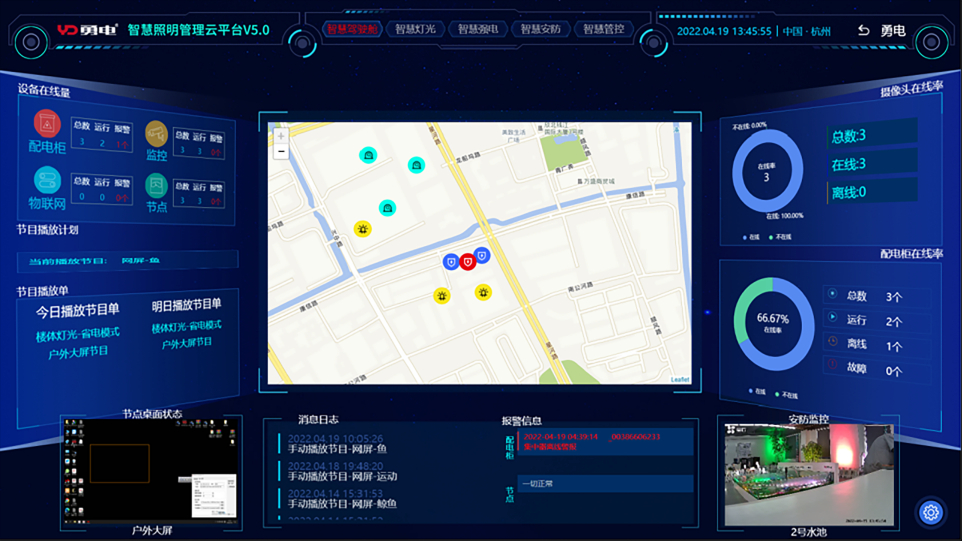962x541 pixels.
Task: Zoom out the map with minus button
Action: click(x=281, y=152)
